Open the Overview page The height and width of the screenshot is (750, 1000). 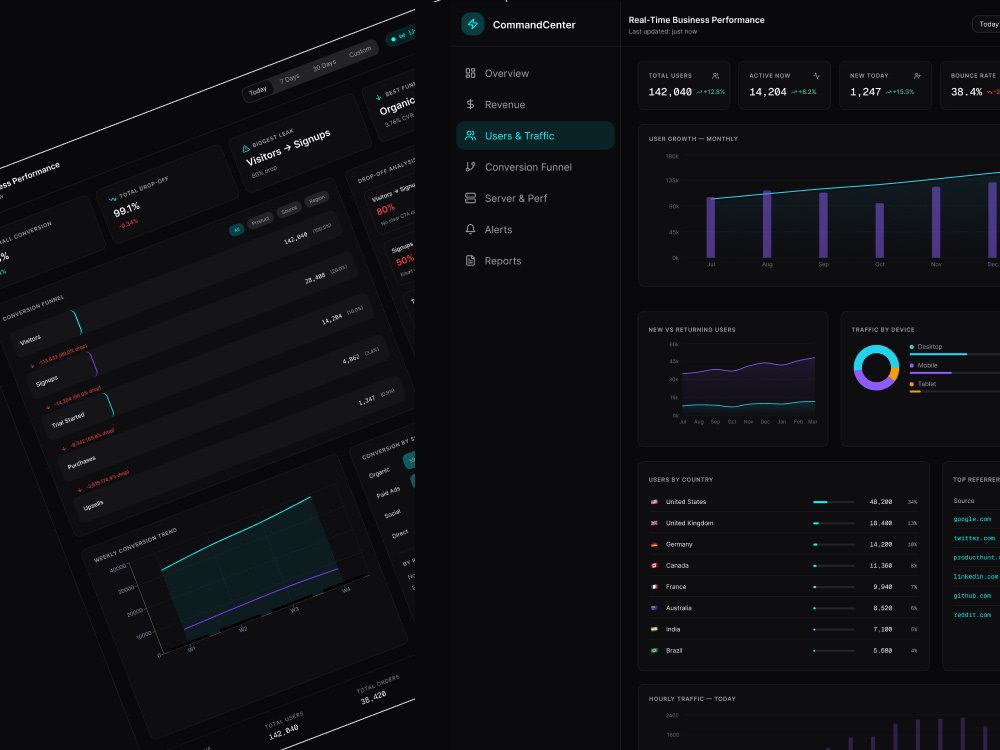[535, 73]
